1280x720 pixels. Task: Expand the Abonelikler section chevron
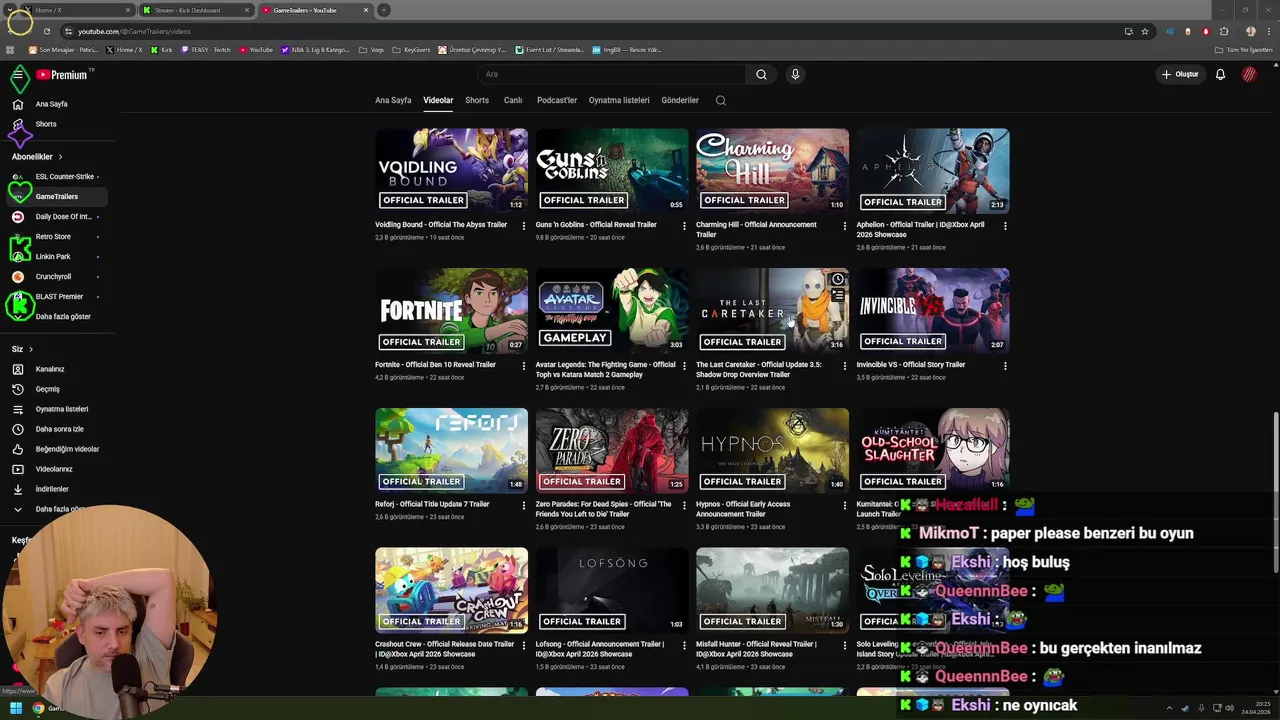coord(60,157)
